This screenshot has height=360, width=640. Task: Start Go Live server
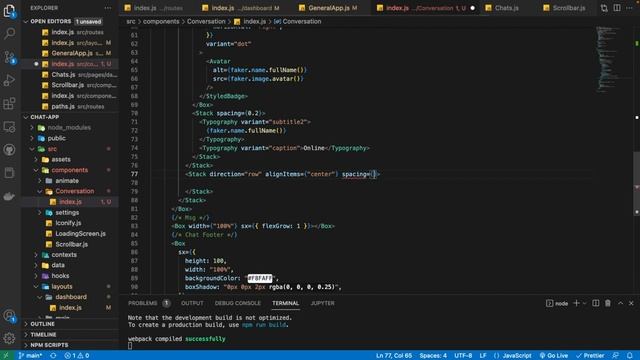554,356
